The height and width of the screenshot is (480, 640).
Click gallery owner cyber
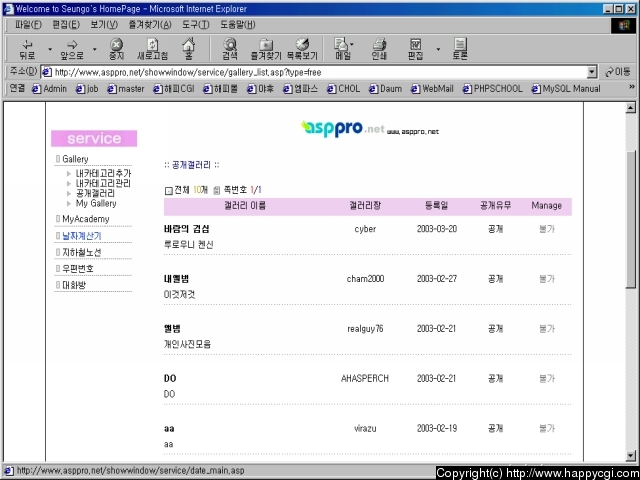365,229
